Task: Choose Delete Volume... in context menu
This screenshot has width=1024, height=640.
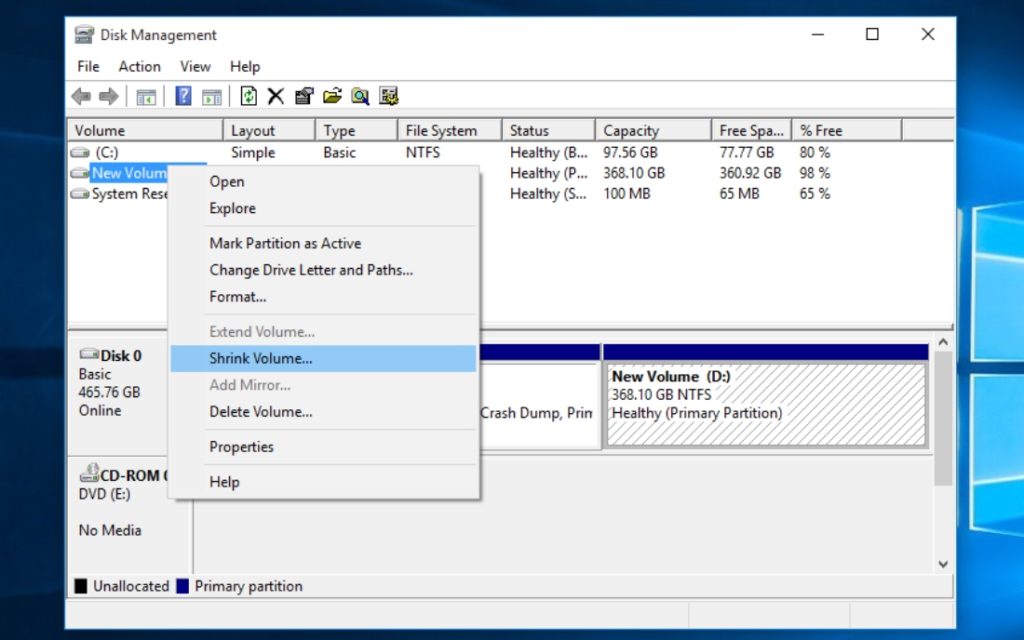Action: tap(324, 412)
